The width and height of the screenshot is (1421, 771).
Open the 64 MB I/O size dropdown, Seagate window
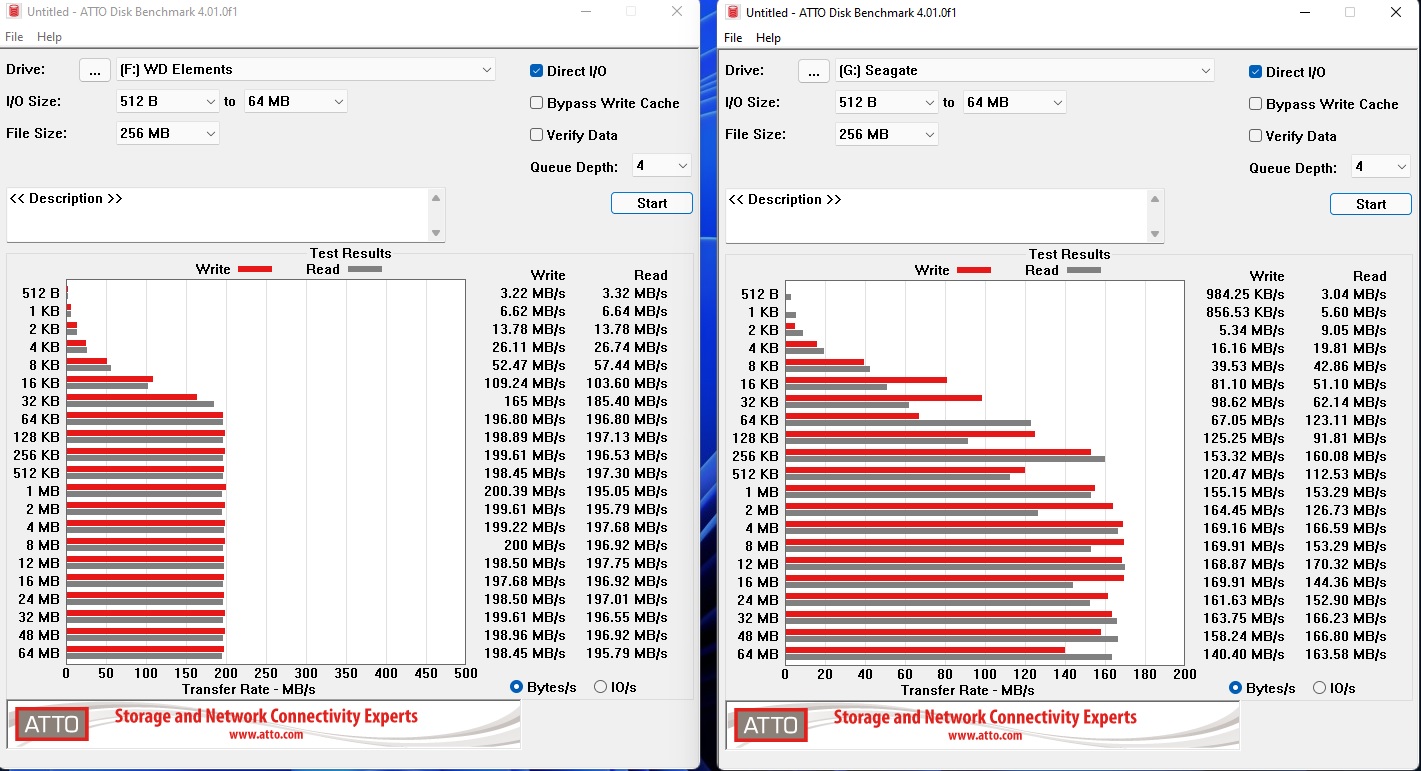[1015, 103]
